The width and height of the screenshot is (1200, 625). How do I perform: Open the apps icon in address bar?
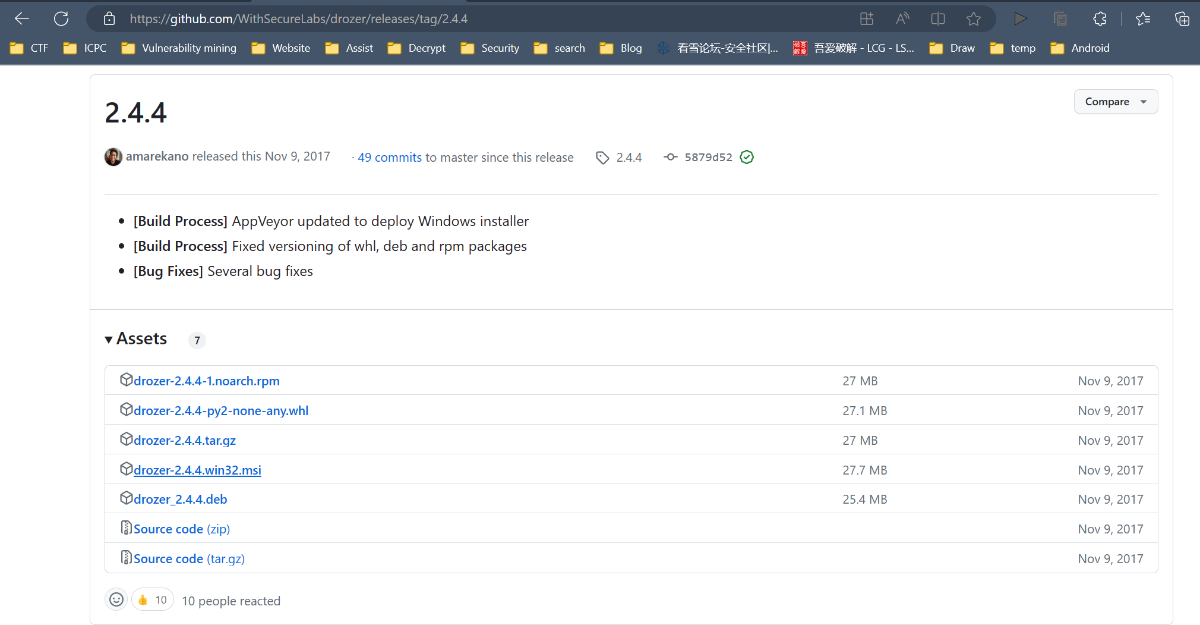(x=866, y=18)
